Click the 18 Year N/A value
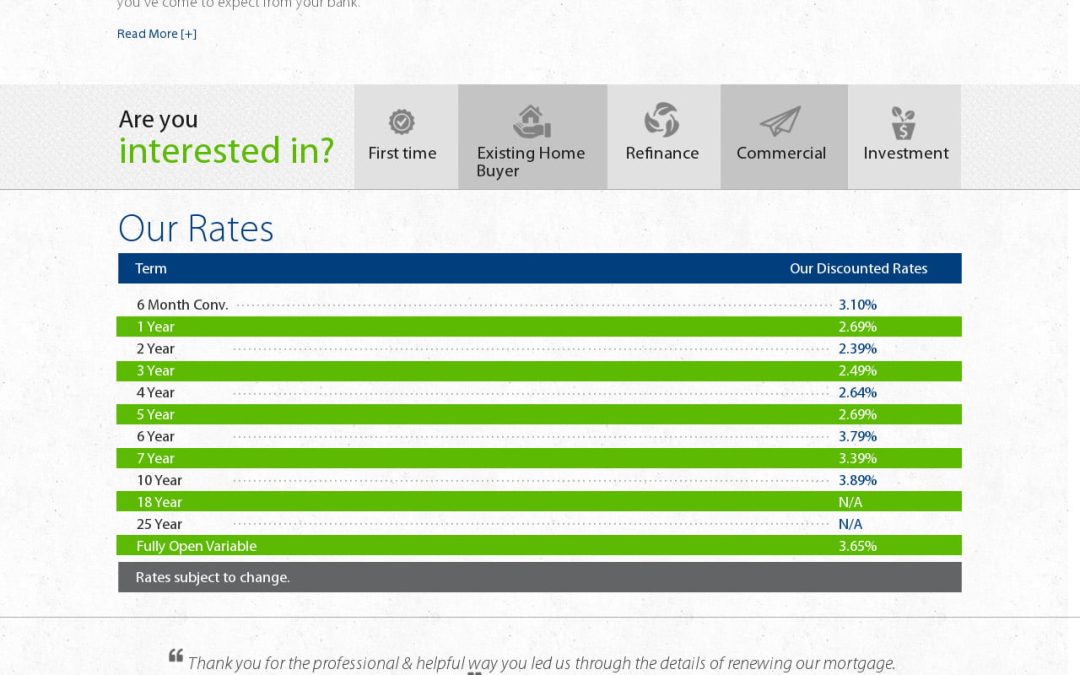1080x675 pixels. click(x=850, y=502)
